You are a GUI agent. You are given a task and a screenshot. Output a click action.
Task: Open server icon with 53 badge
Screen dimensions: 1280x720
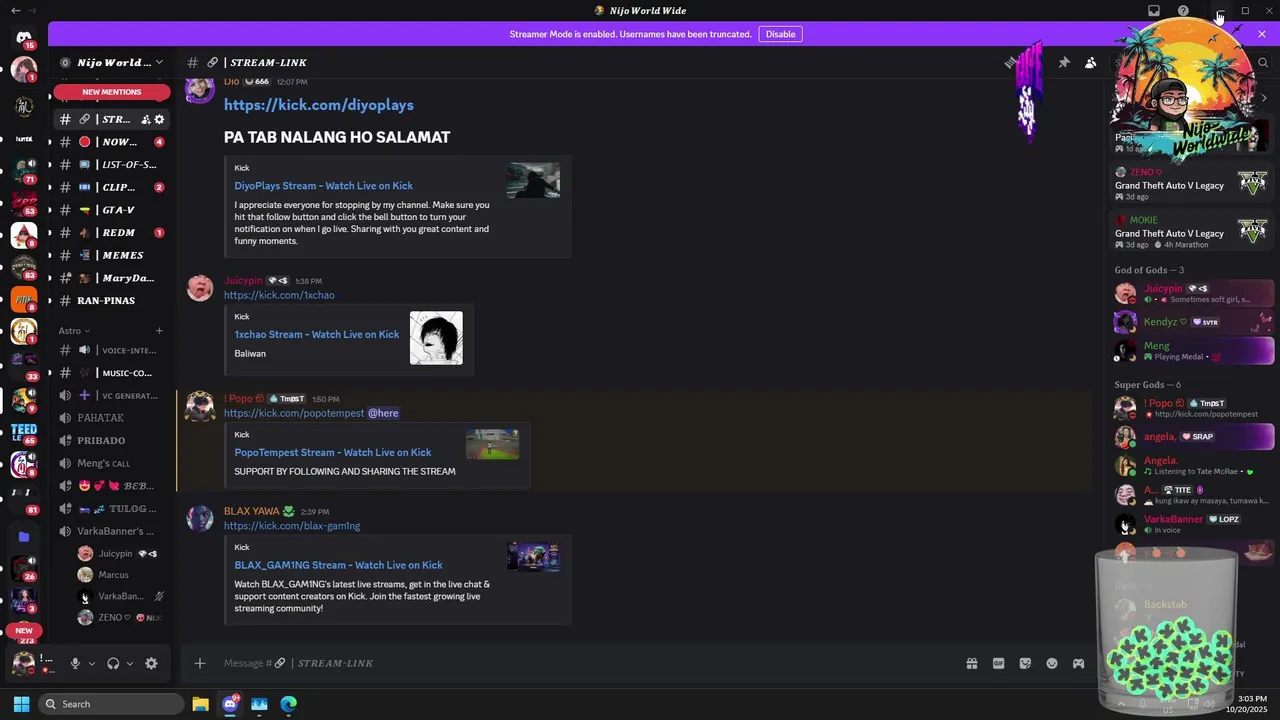[24, 203]
